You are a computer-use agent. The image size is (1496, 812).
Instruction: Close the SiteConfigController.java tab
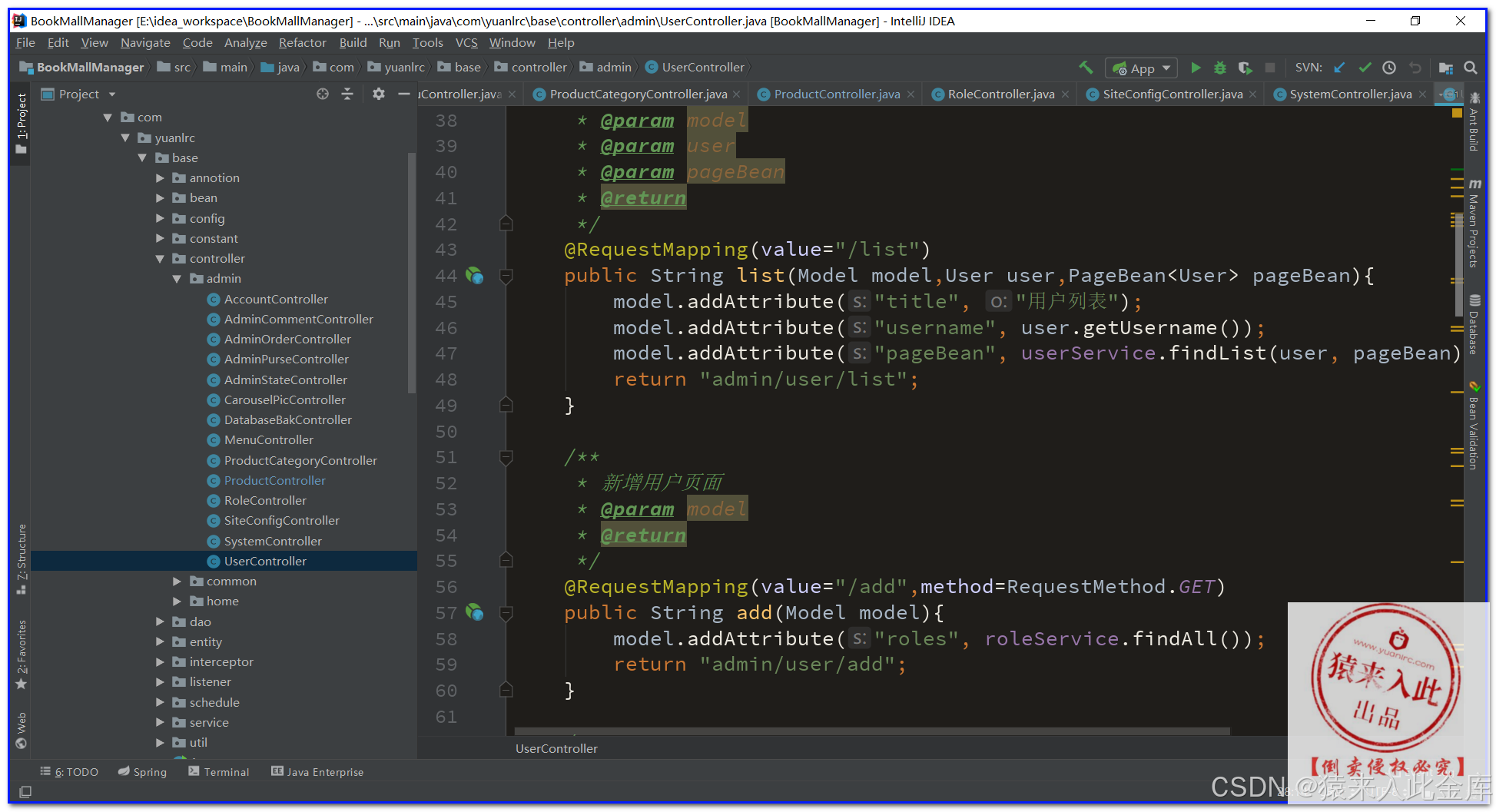point(1252,94)
